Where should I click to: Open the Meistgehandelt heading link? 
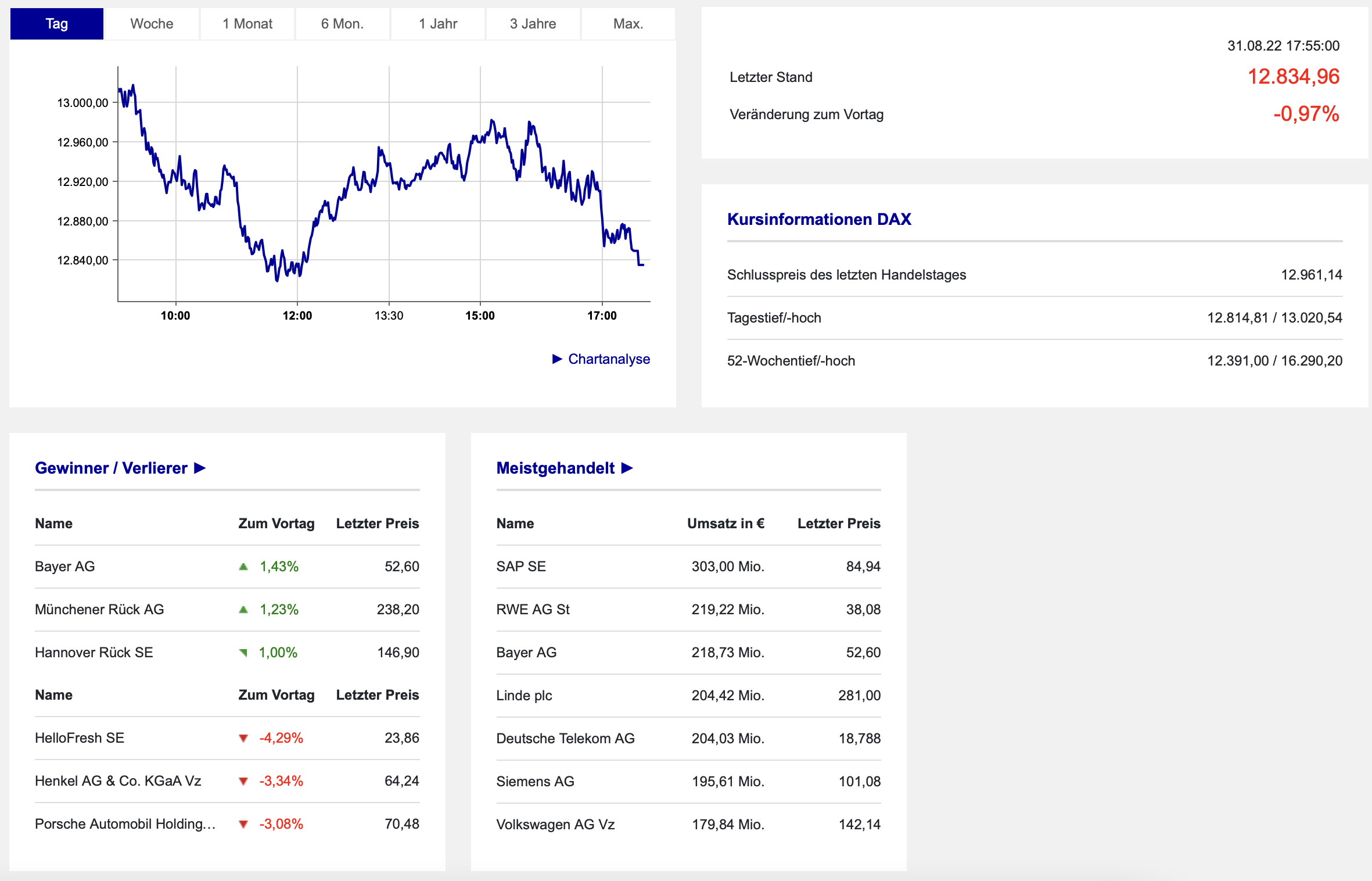(555, 468)
